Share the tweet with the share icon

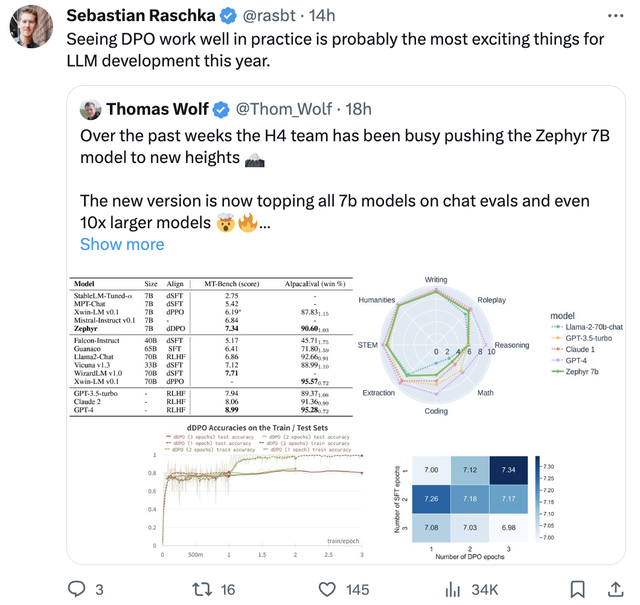(x=612, y=589)
